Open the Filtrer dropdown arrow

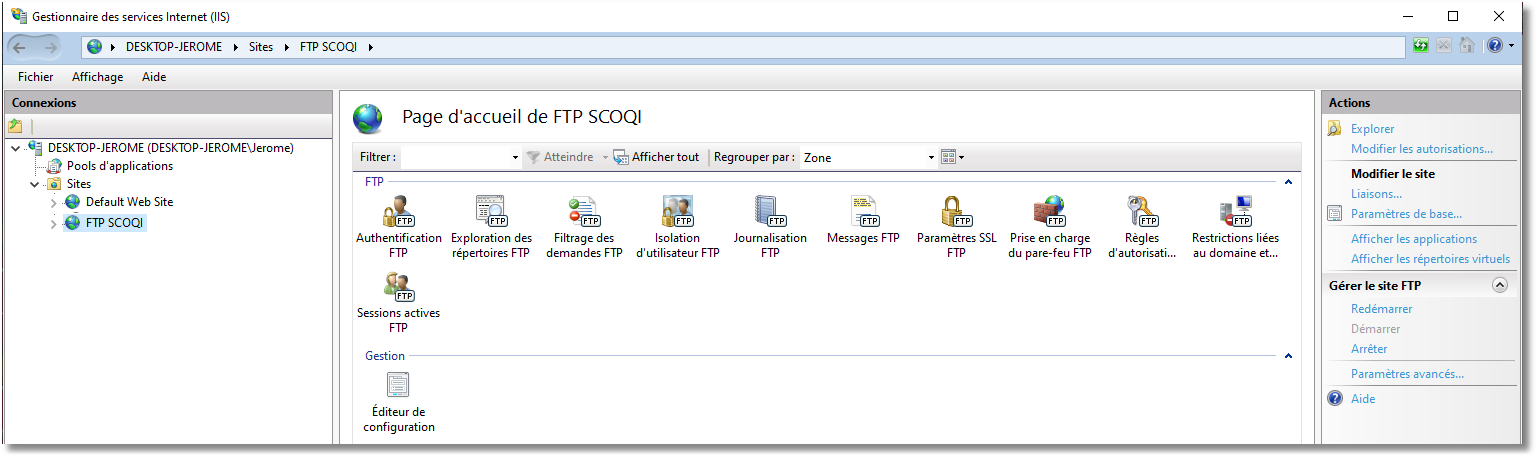[x=515, y=158]
